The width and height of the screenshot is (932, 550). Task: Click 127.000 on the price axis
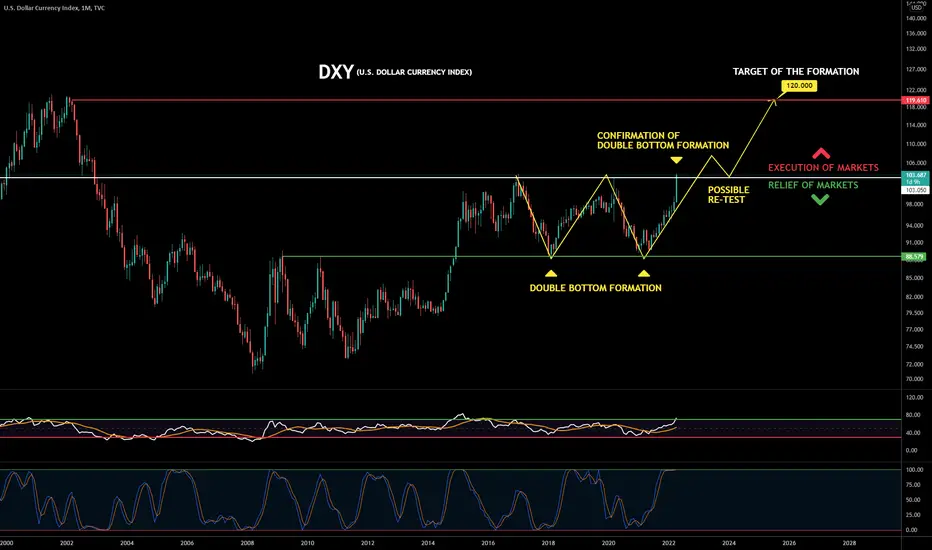[916, 69]
